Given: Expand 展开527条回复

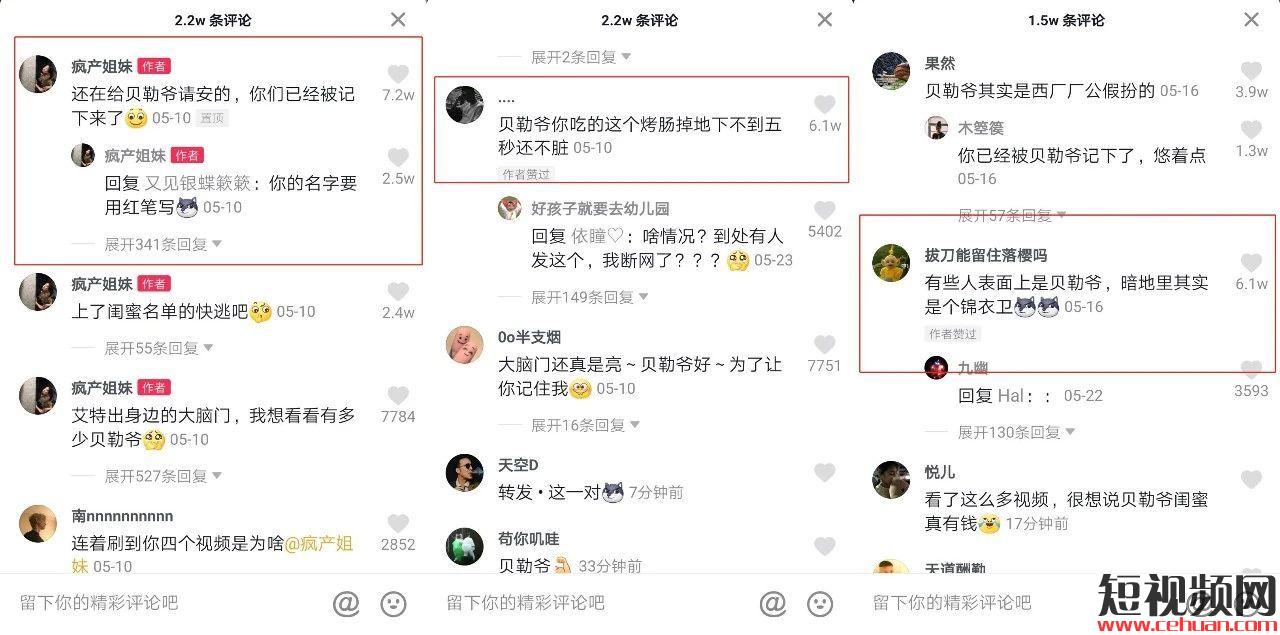Looking at the screenshot, I should 163,476.
